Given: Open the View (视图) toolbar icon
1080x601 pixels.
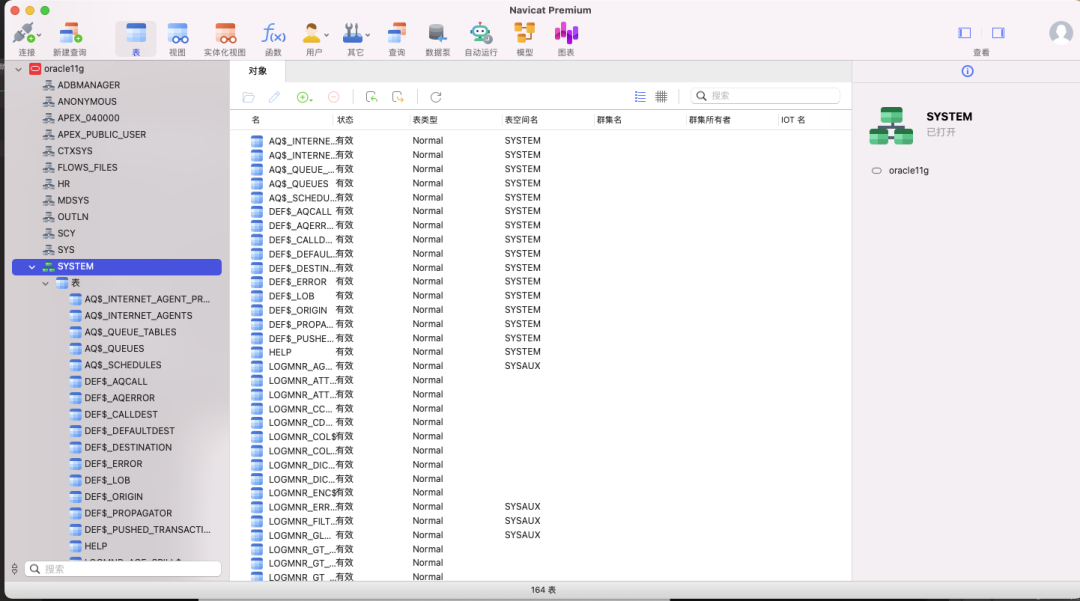Looking at the screenshot, I should 177,33.
